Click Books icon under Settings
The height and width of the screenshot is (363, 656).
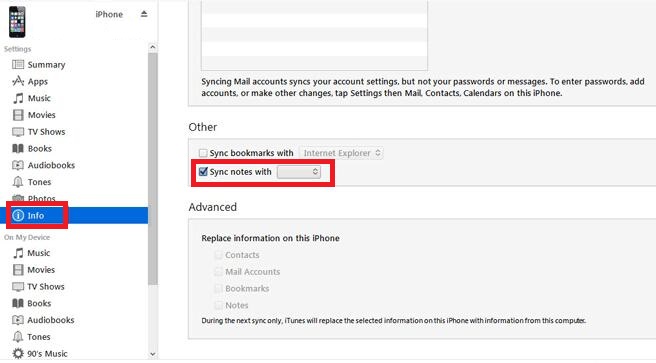point(18,148)
